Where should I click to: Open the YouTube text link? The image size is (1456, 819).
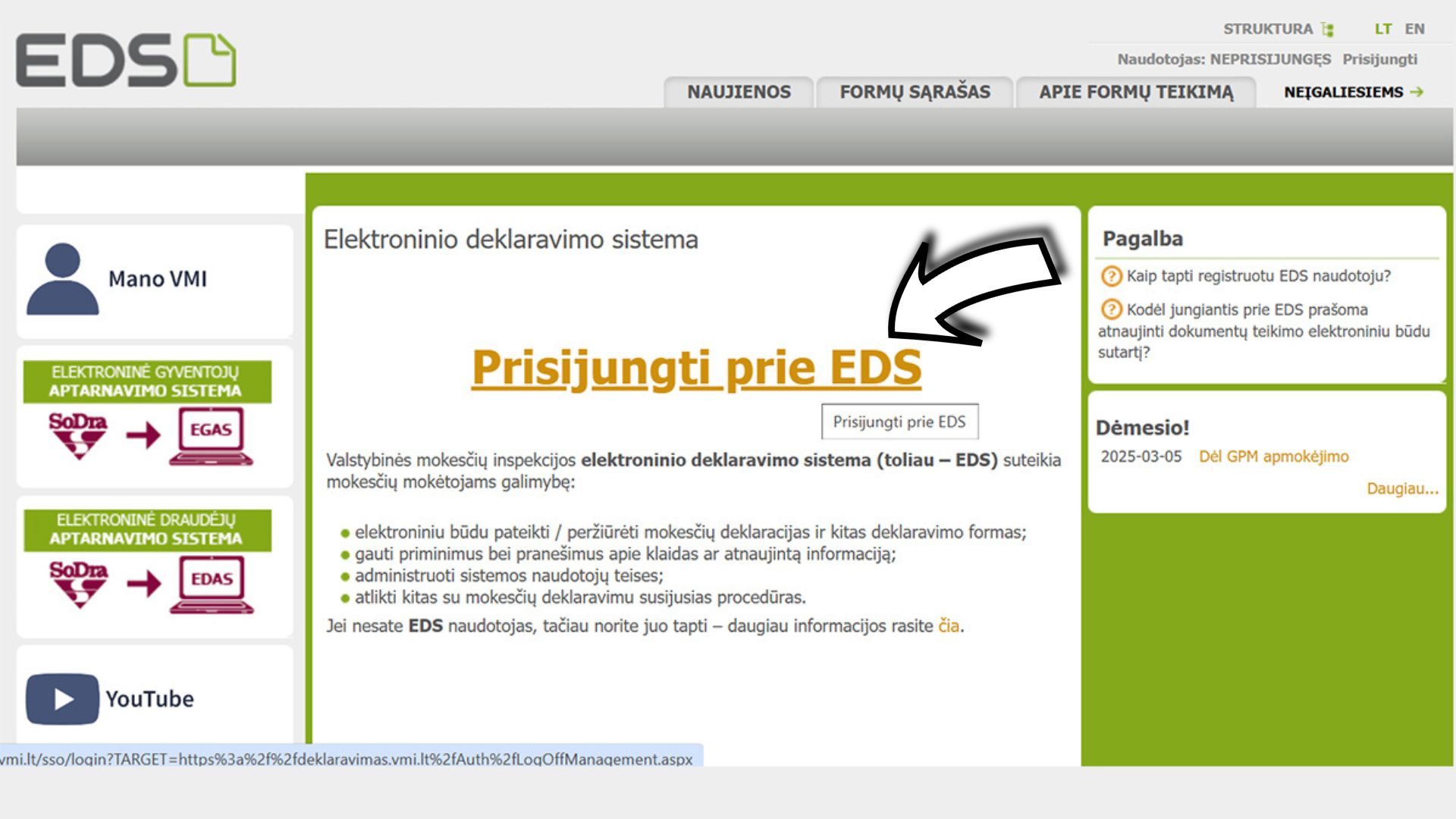click(x=149, y=698)
